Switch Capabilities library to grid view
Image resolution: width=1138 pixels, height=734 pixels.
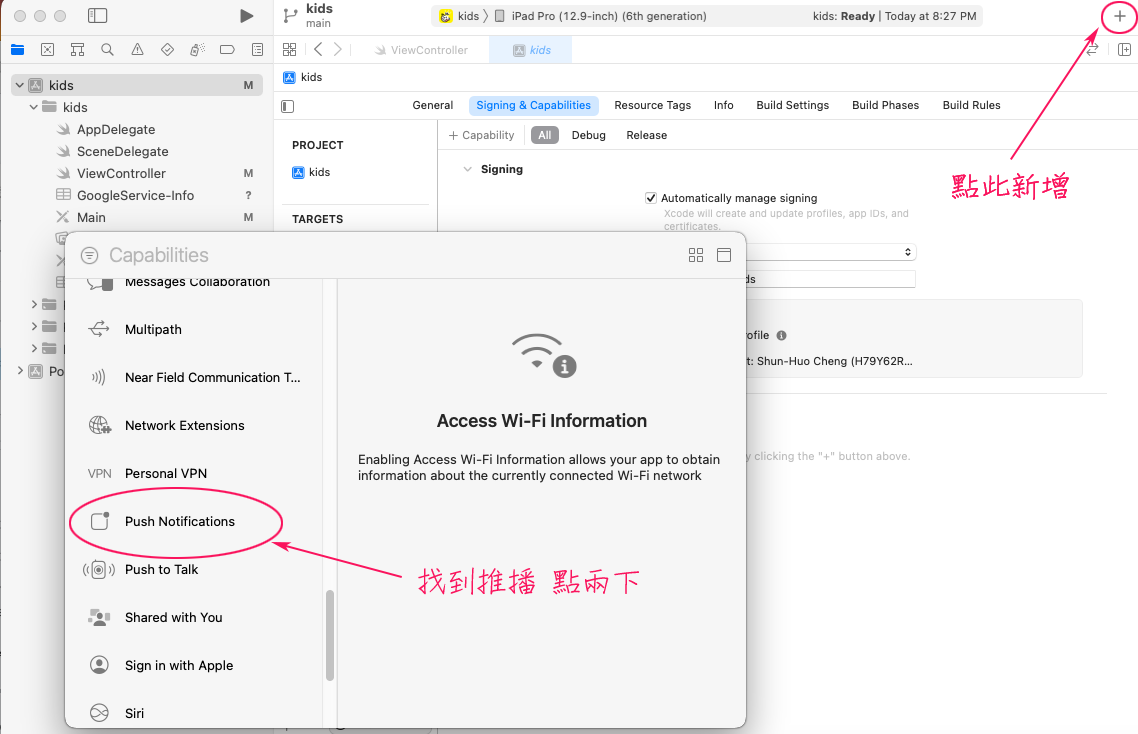click(696, 255)
